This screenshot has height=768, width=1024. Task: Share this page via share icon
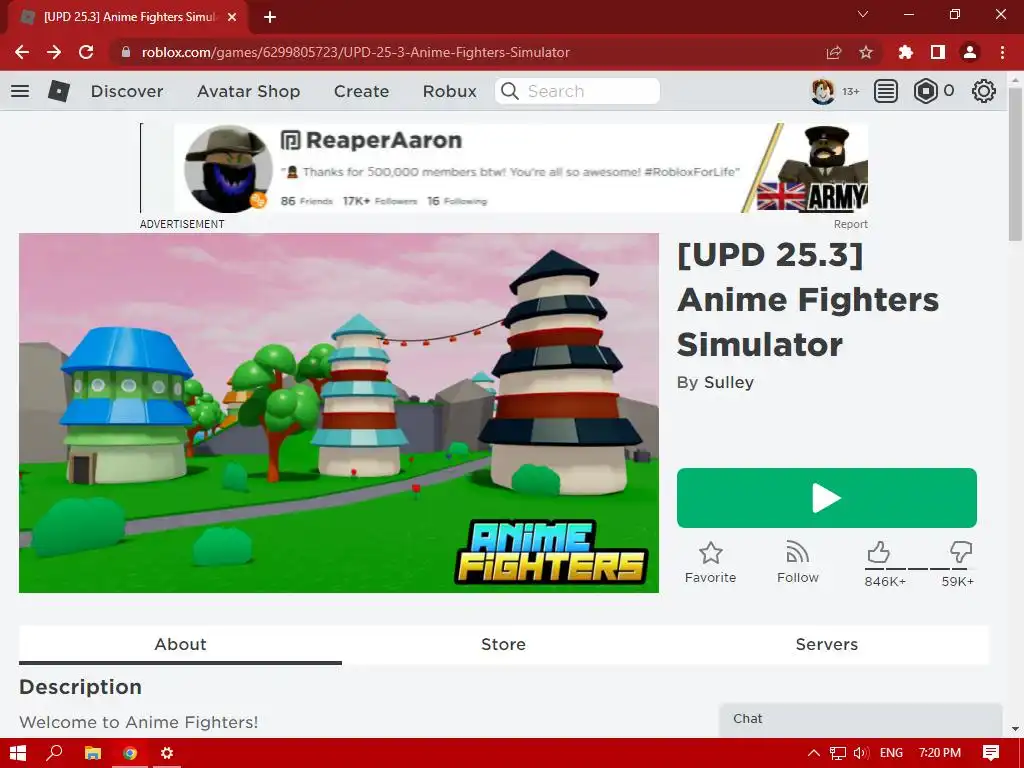833,52
